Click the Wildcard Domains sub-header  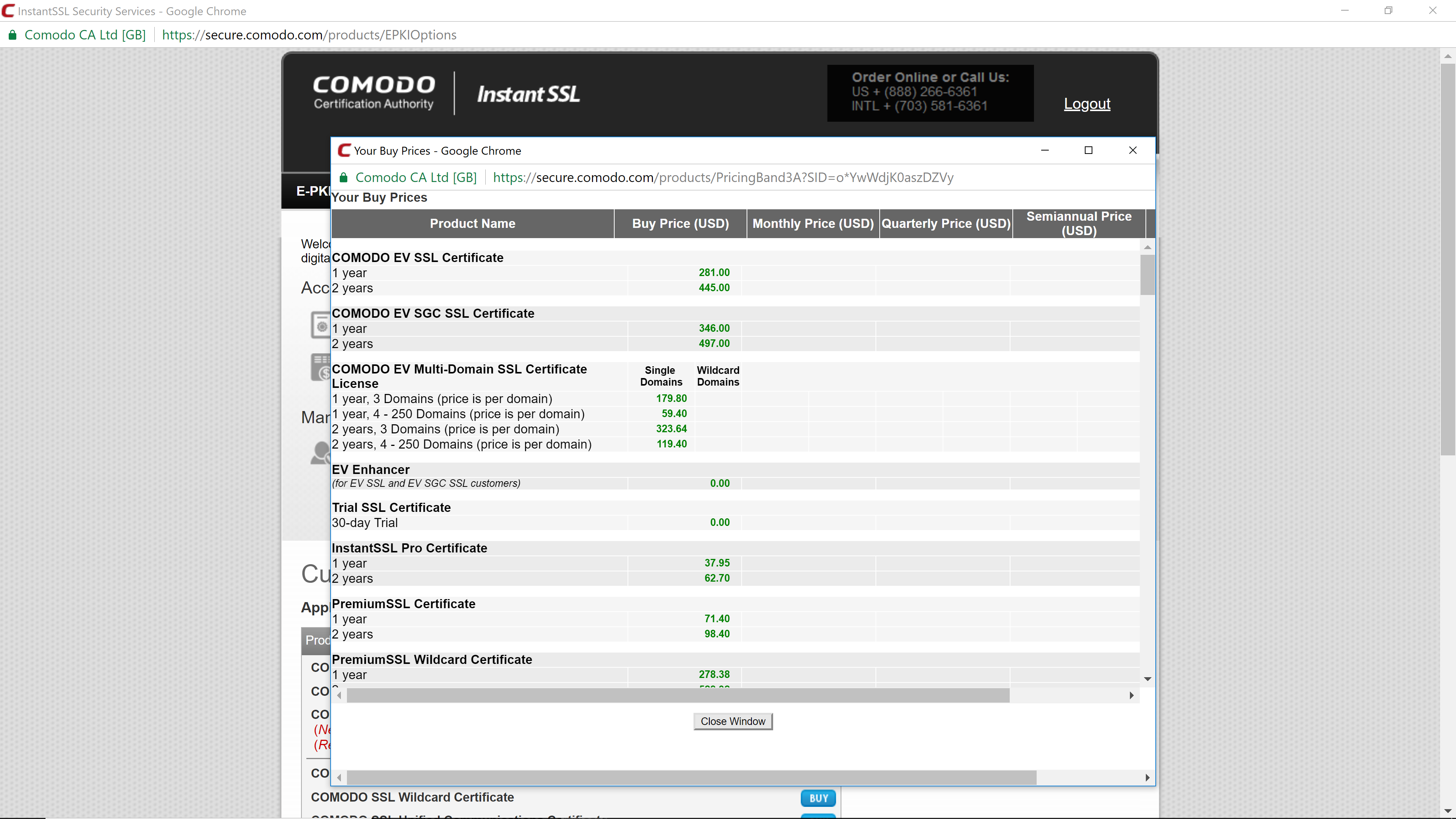(718, 377)
